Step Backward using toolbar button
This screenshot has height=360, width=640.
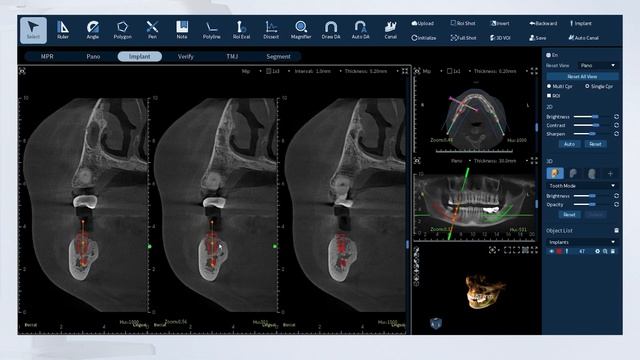point(543,23)
